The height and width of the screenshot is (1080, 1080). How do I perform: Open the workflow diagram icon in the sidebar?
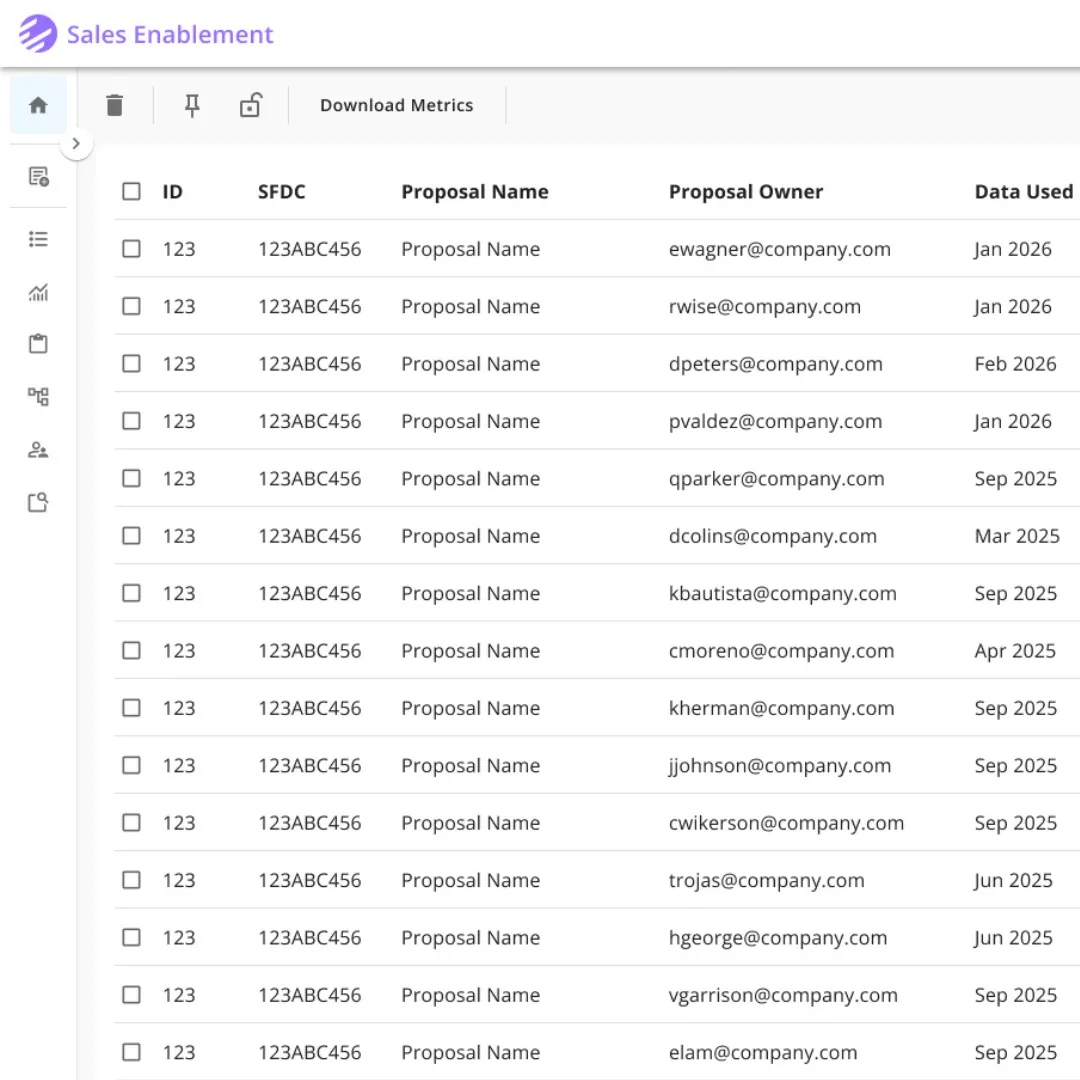click(38, 396)
